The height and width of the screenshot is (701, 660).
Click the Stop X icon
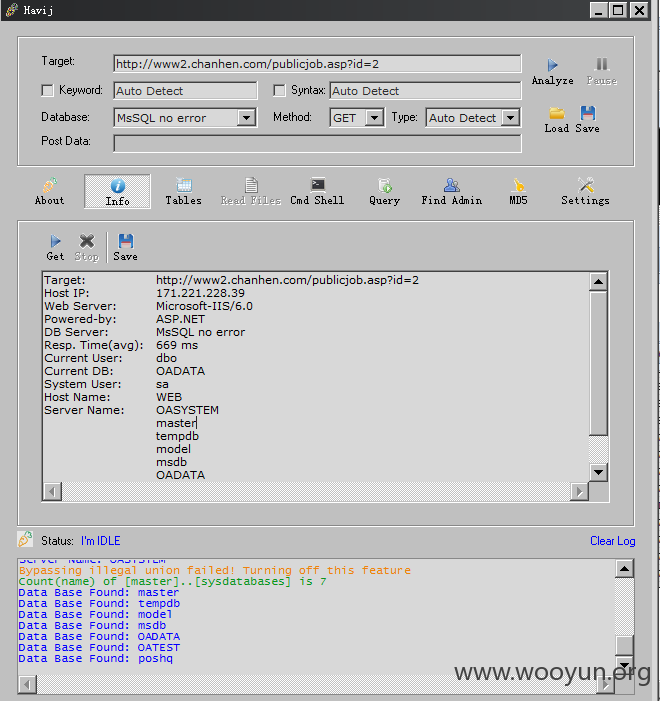[87, 241]
